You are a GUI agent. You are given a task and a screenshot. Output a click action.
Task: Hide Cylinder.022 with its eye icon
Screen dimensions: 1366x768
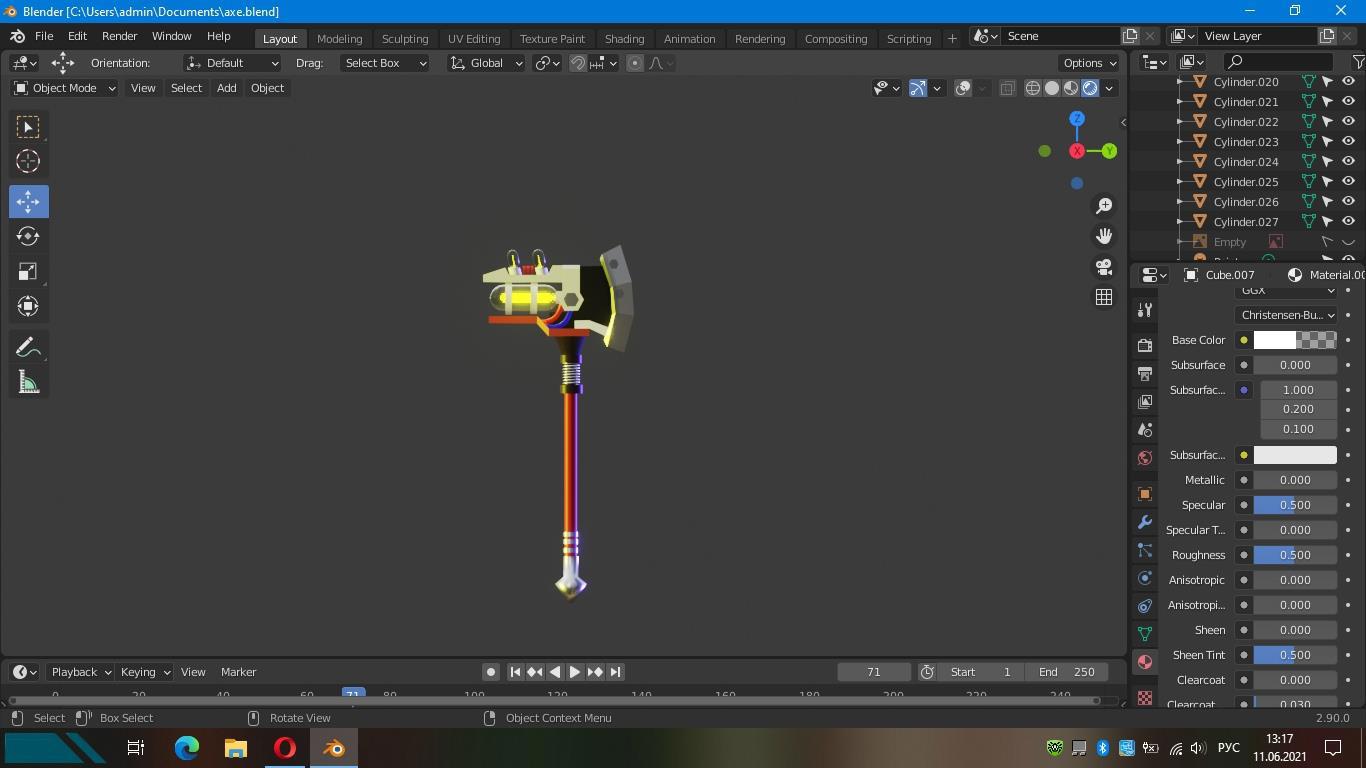click(x=1348, y=121)
